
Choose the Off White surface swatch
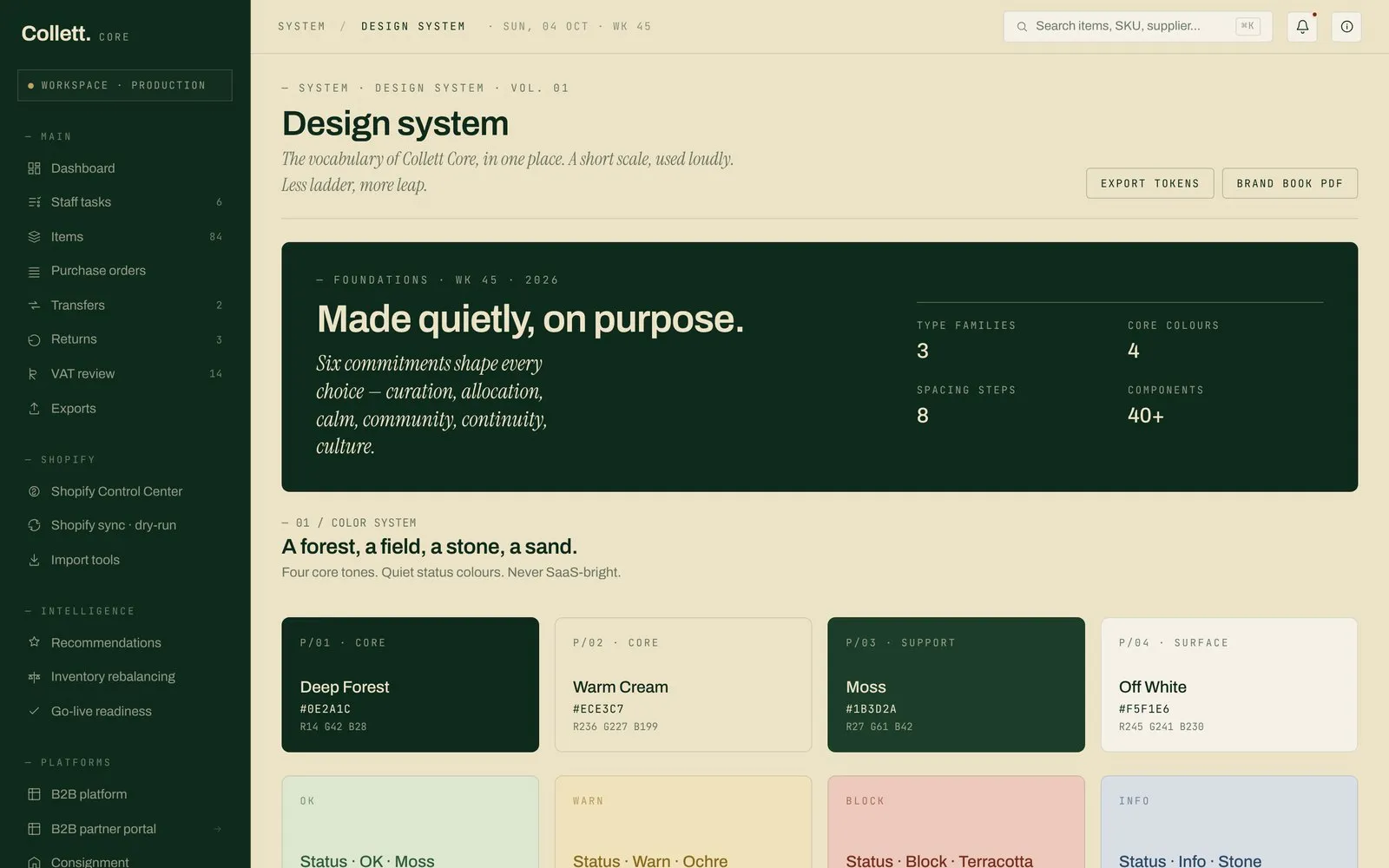click(1229, 685)
